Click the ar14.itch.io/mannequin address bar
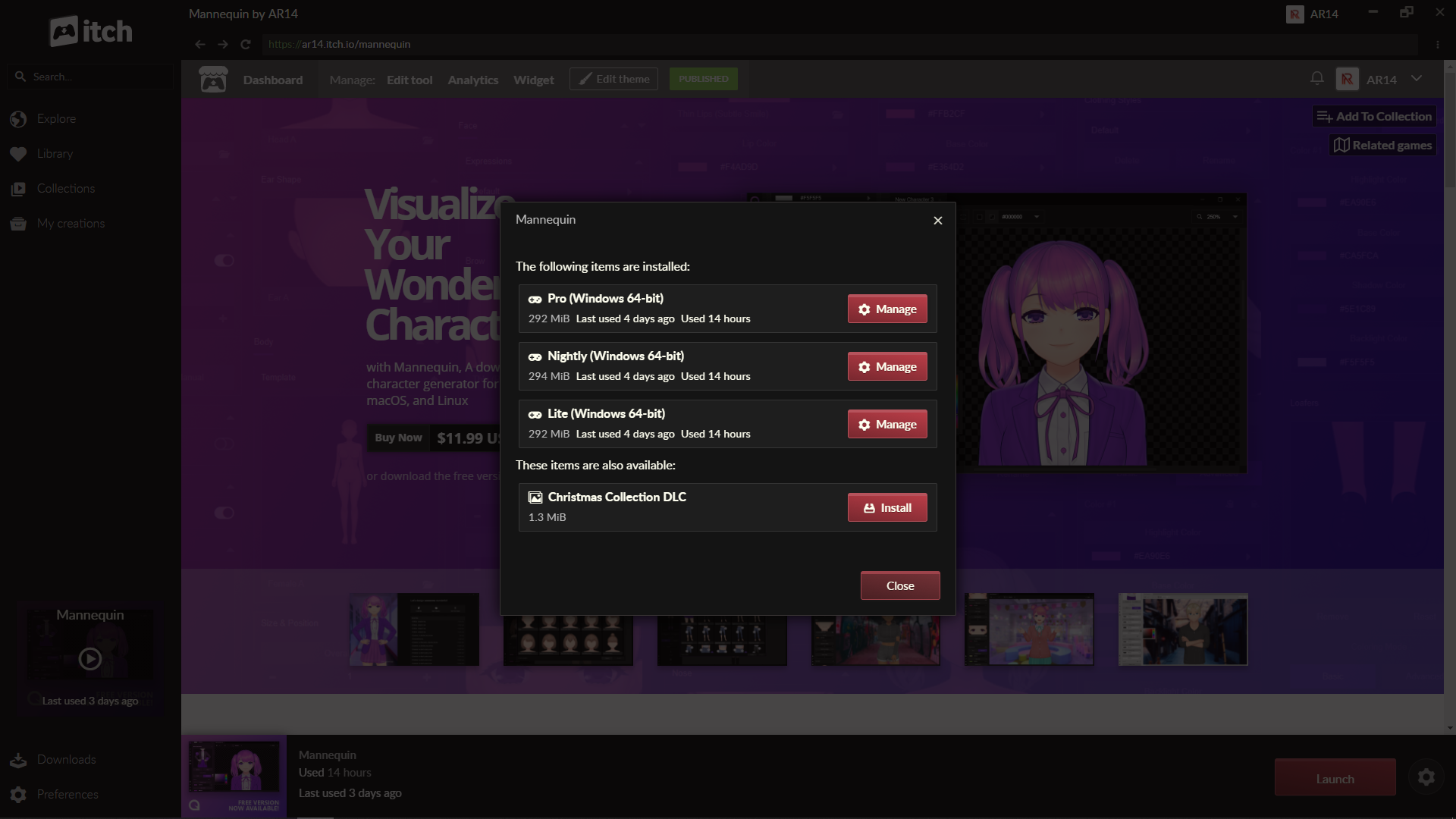 click(840, 44)
